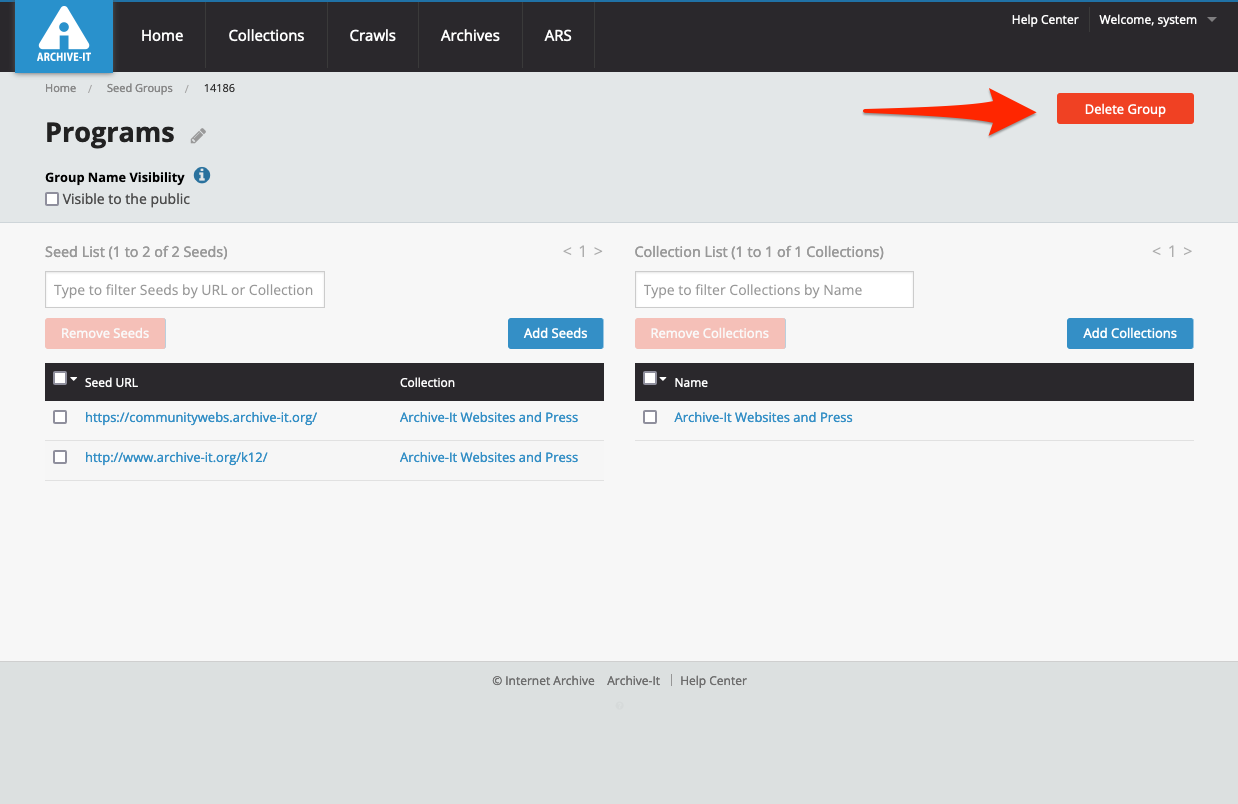The width and height of the screenshot is (1238, 804).
Task: Open the Collections menu in navbar
Action: [x=266, y=36]
